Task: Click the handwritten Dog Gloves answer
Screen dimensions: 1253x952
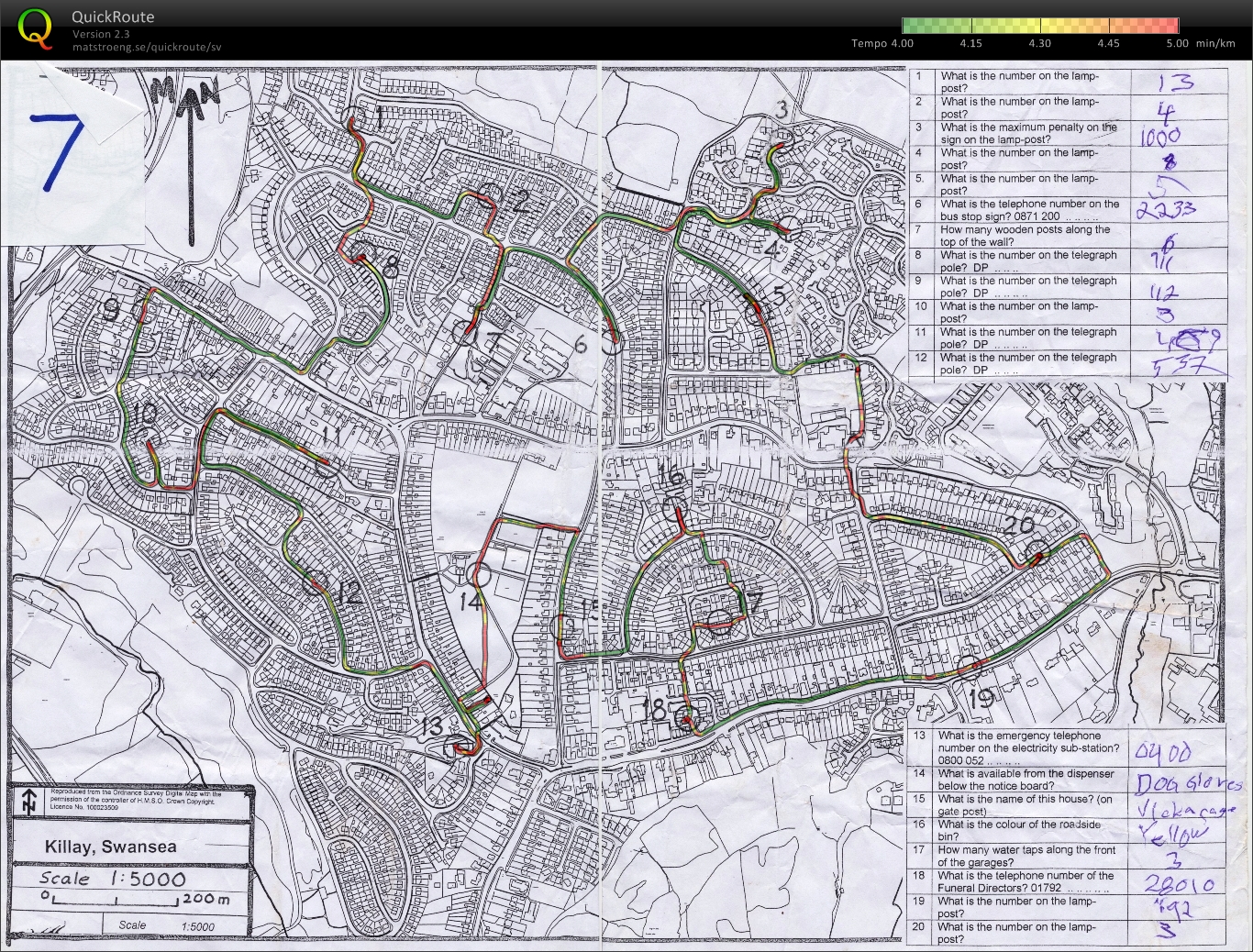Action: click(1189, 784)
